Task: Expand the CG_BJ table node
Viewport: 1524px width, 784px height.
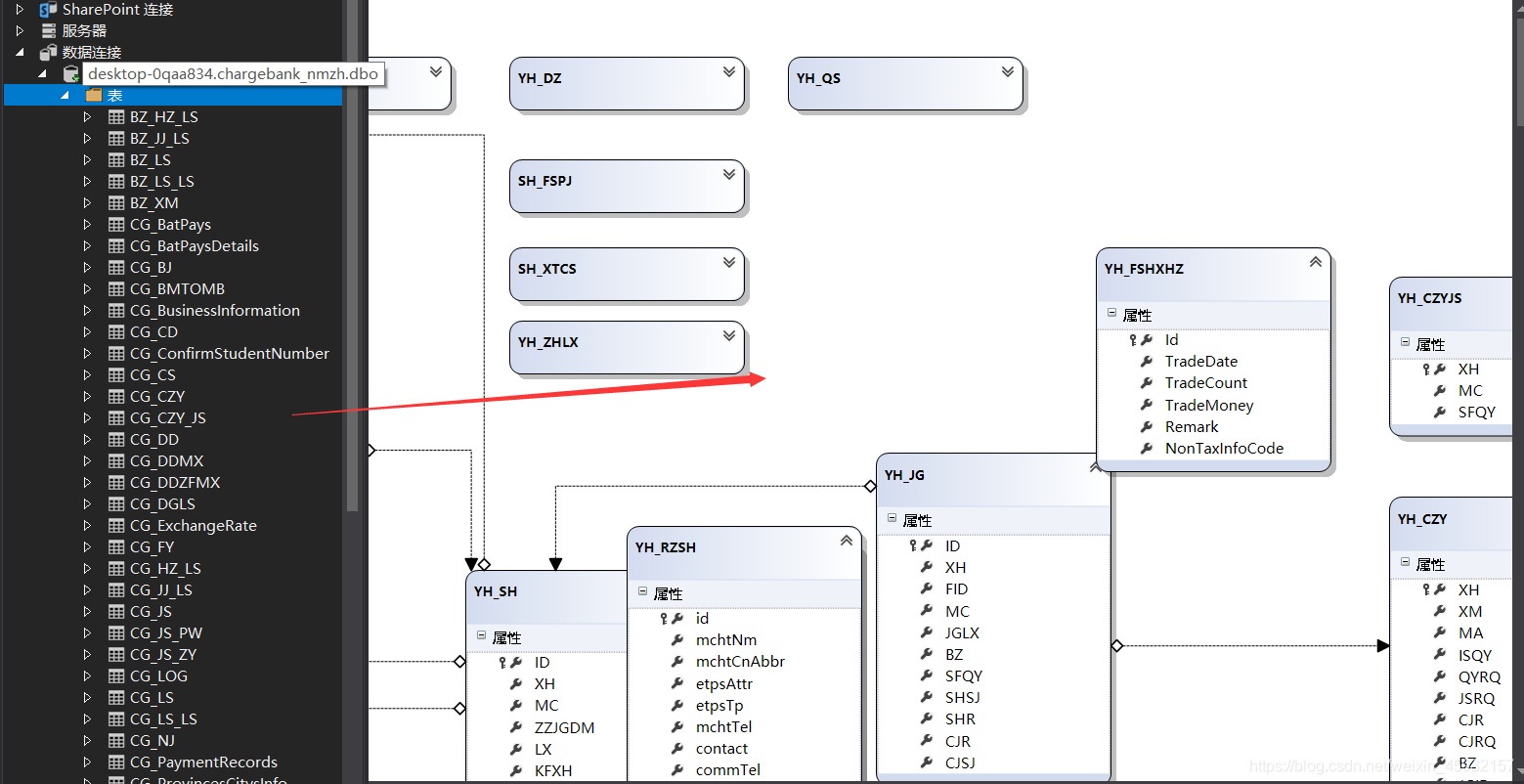Action: point(87,268)
